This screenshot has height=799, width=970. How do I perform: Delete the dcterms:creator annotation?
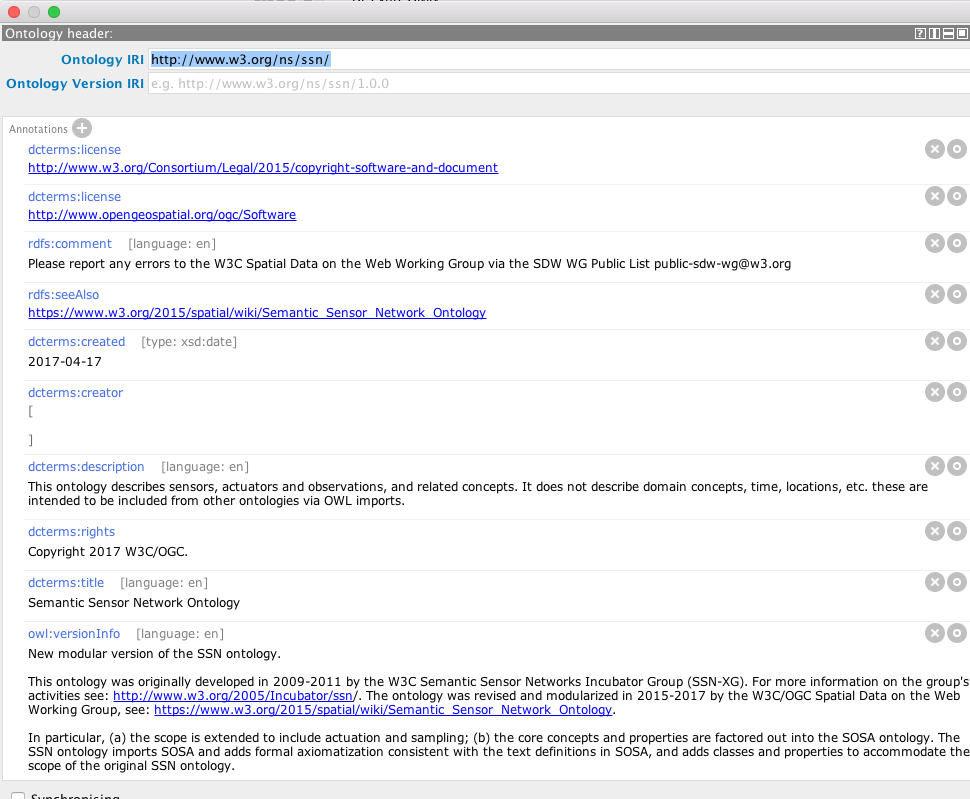(x=935, y=391)
